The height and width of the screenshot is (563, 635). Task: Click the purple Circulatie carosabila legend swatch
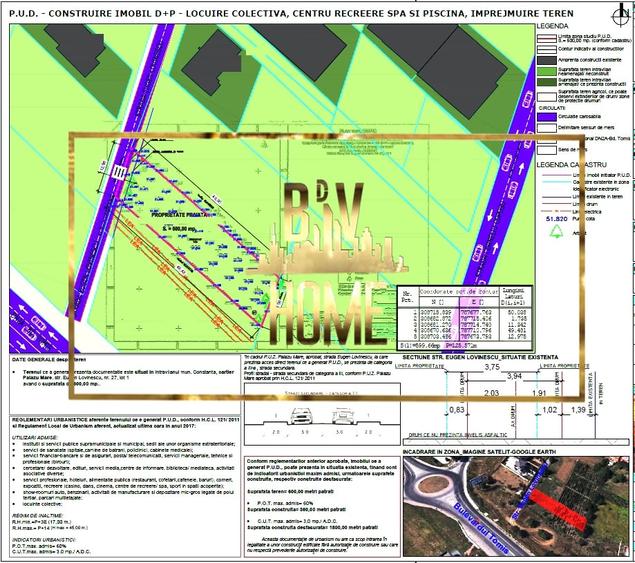[545, 116]
